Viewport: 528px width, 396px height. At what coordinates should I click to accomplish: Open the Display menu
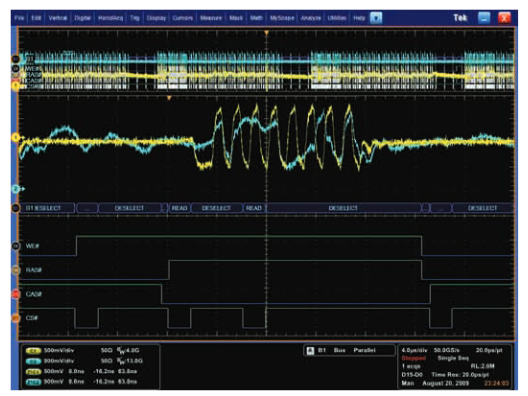coord(156,18)
